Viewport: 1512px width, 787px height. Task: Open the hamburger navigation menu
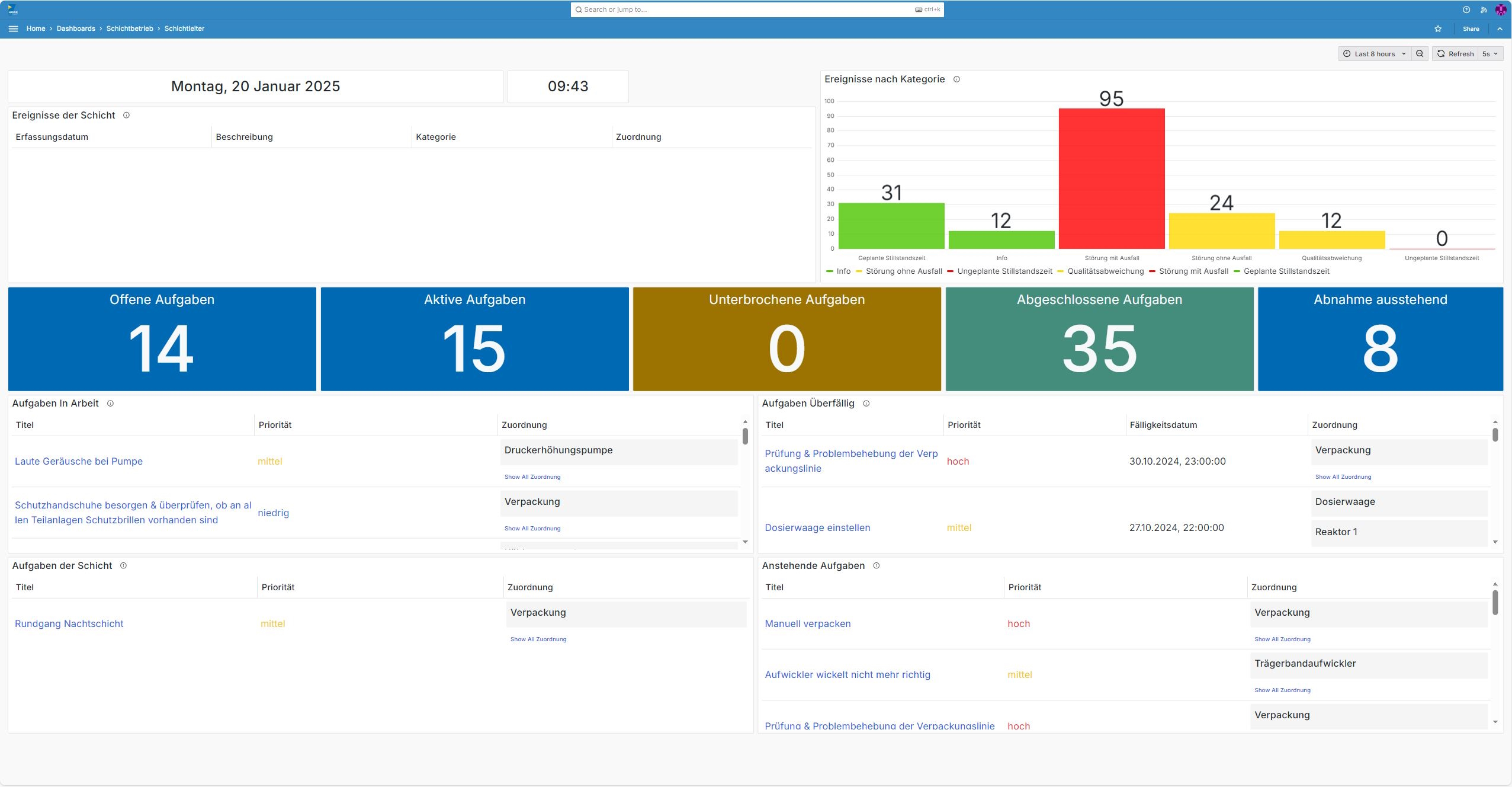coord(13,28)
